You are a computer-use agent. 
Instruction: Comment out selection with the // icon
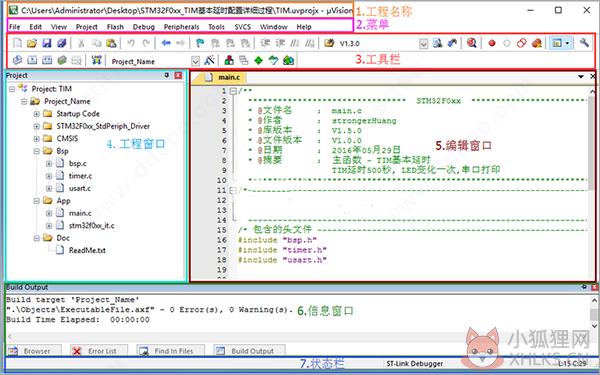pos(295,43)
